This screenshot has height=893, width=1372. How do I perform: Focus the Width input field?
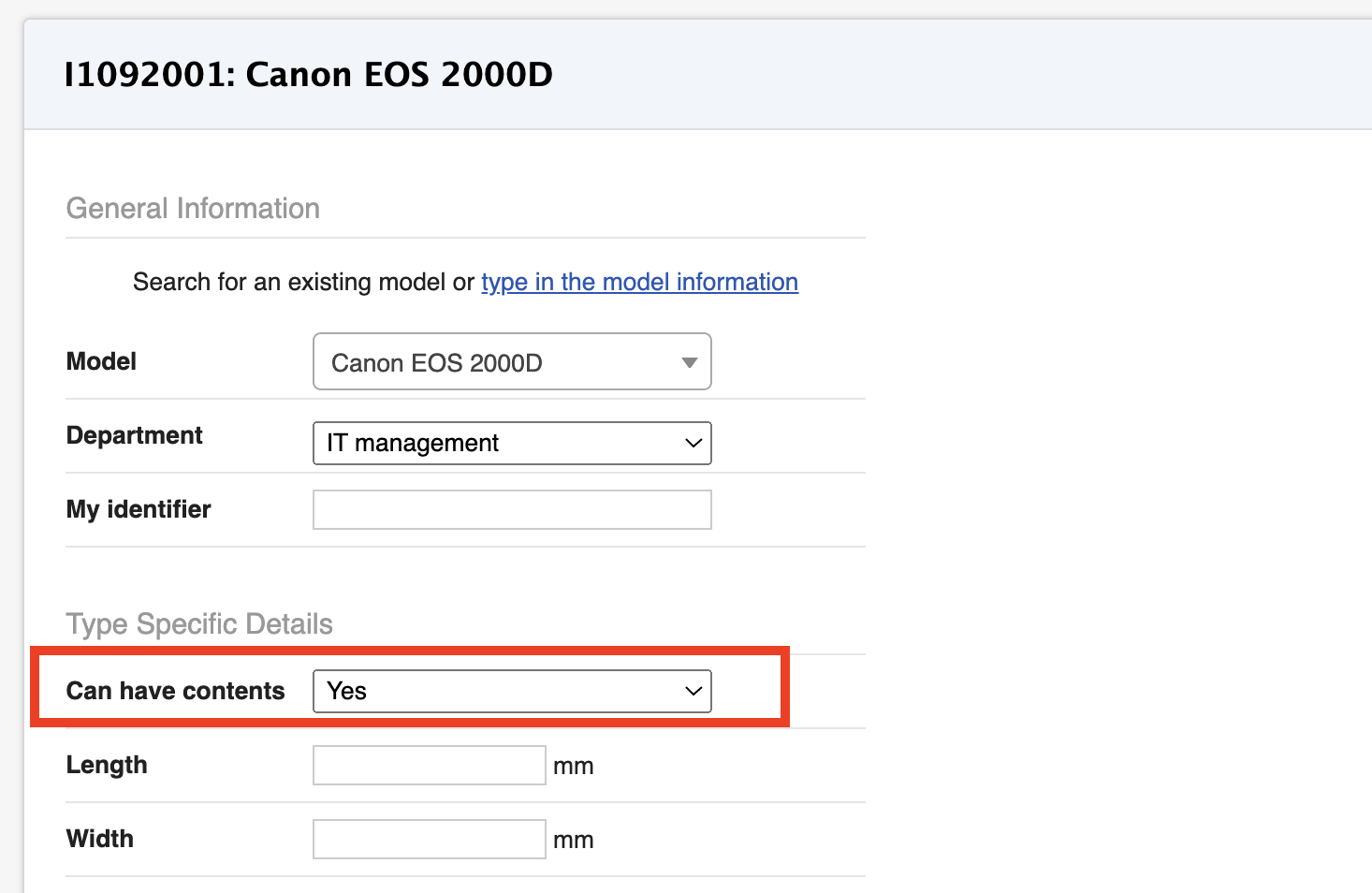[430, 839]
